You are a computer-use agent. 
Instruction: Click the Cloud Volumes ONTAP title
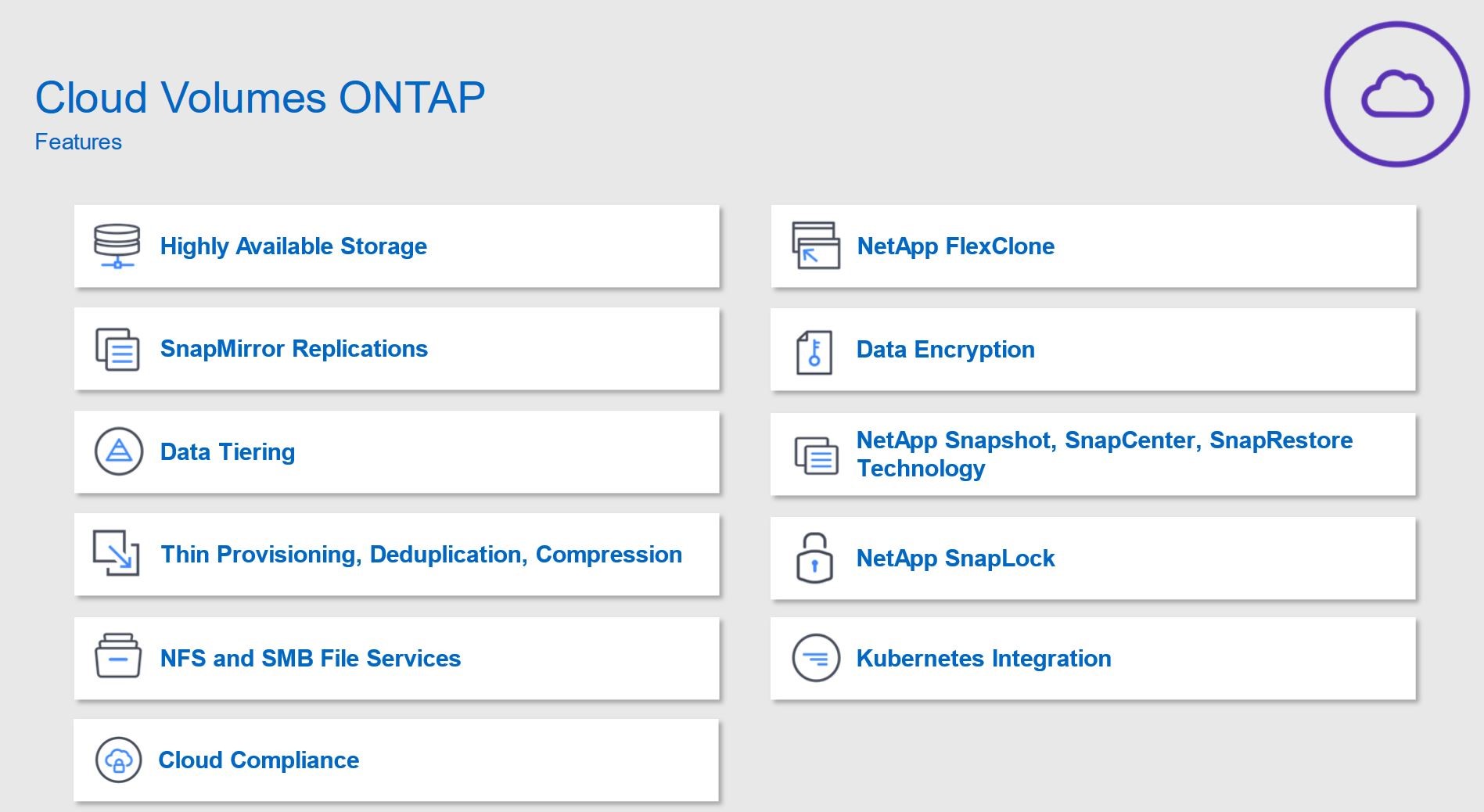(x=260, y=98)
